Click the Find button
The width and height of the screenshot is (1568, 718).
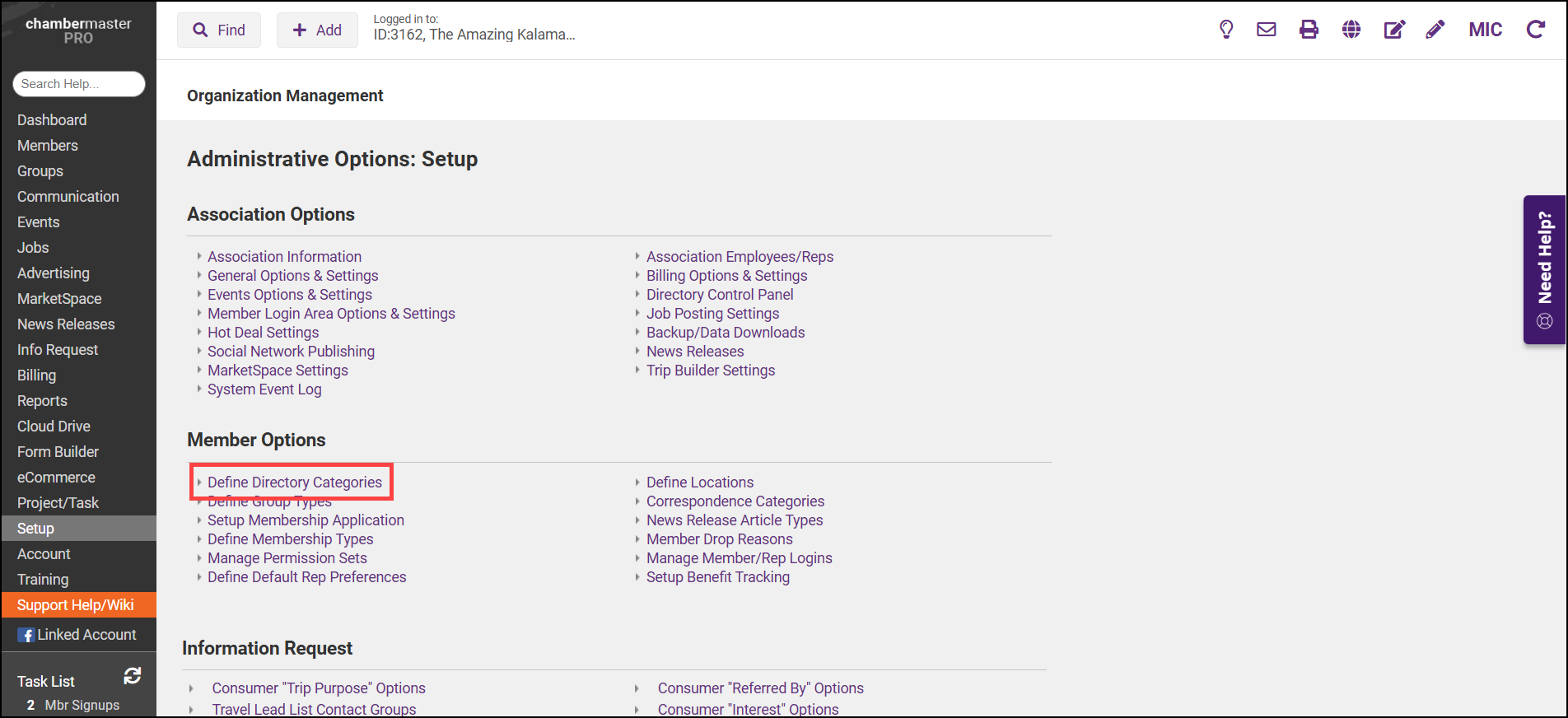click(x=219, y=30)
